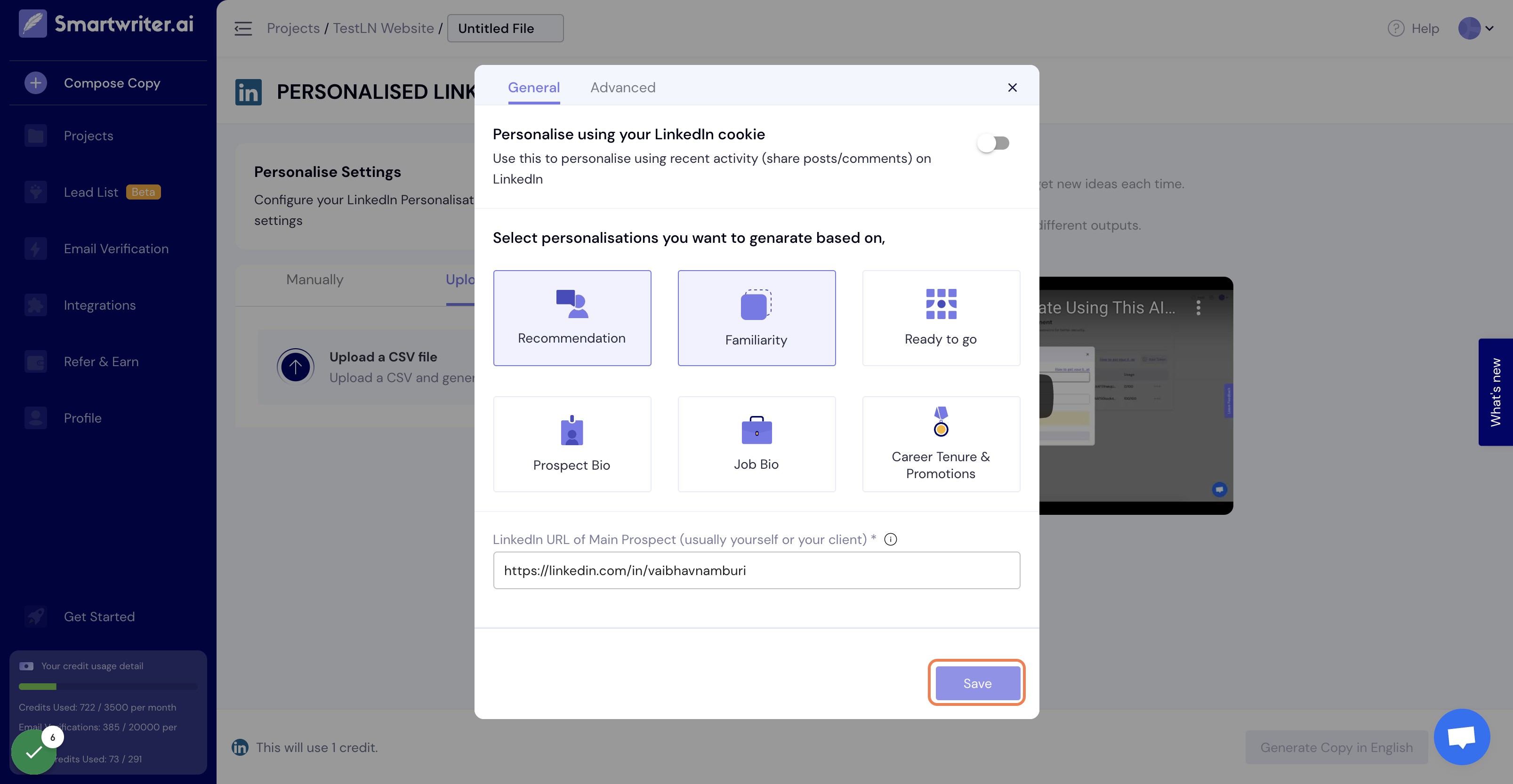The width and height of the screenshot is (1513, 784).
Task: Click the Refer & Earn icon
Action: tap(36, 362)
